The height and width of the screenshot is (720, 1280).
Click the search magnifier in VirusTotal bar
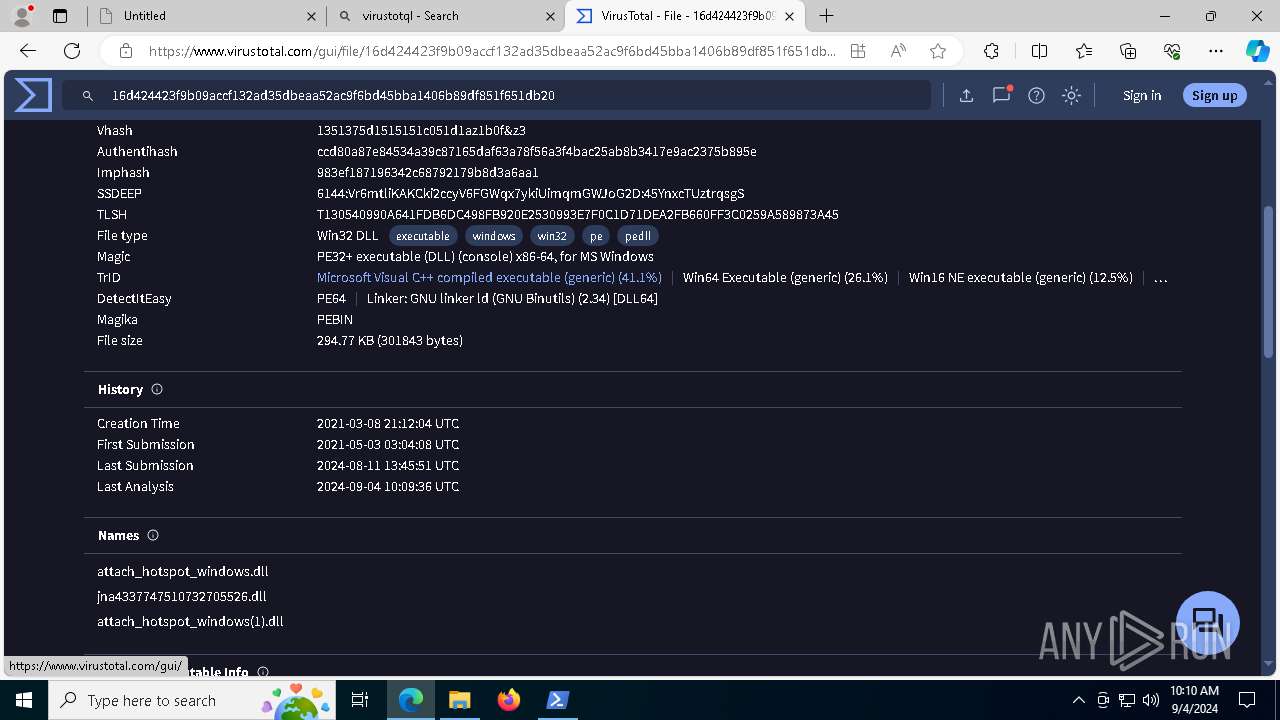pyautogui.click(x=88, y=96)
